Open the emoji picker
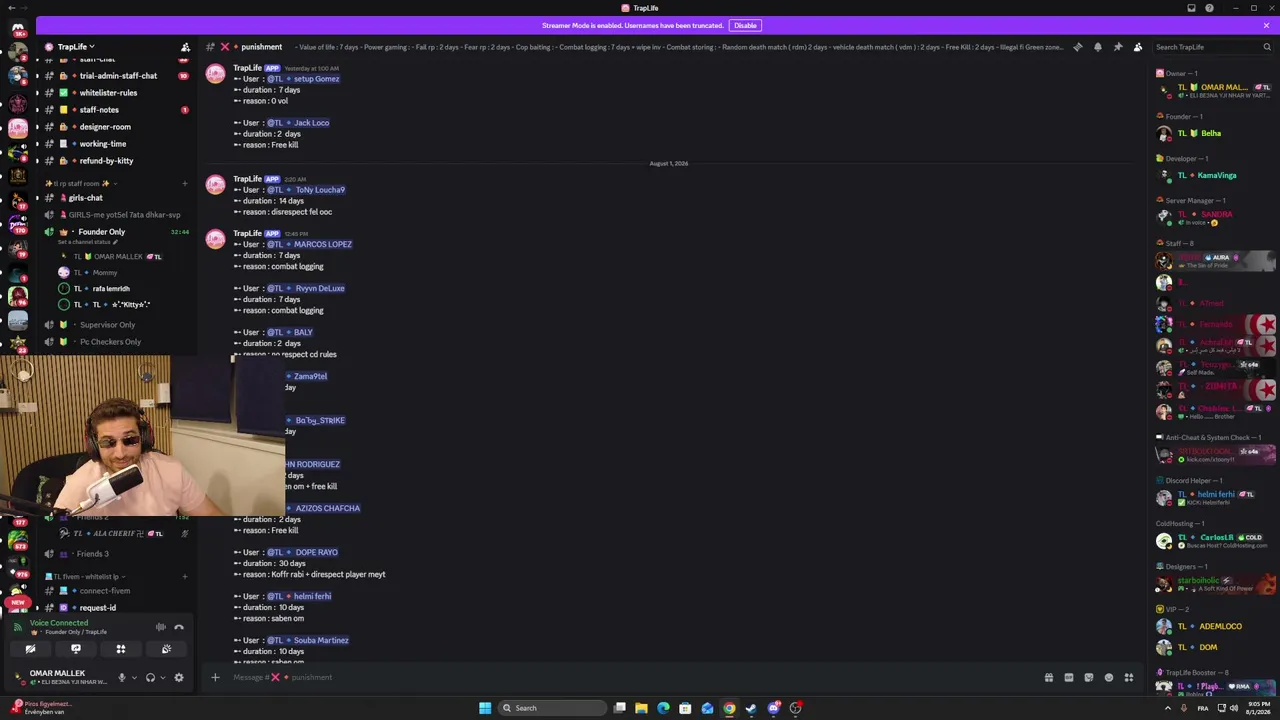The height and width of the screenshot is (720, 1280). pos(1109,677)
